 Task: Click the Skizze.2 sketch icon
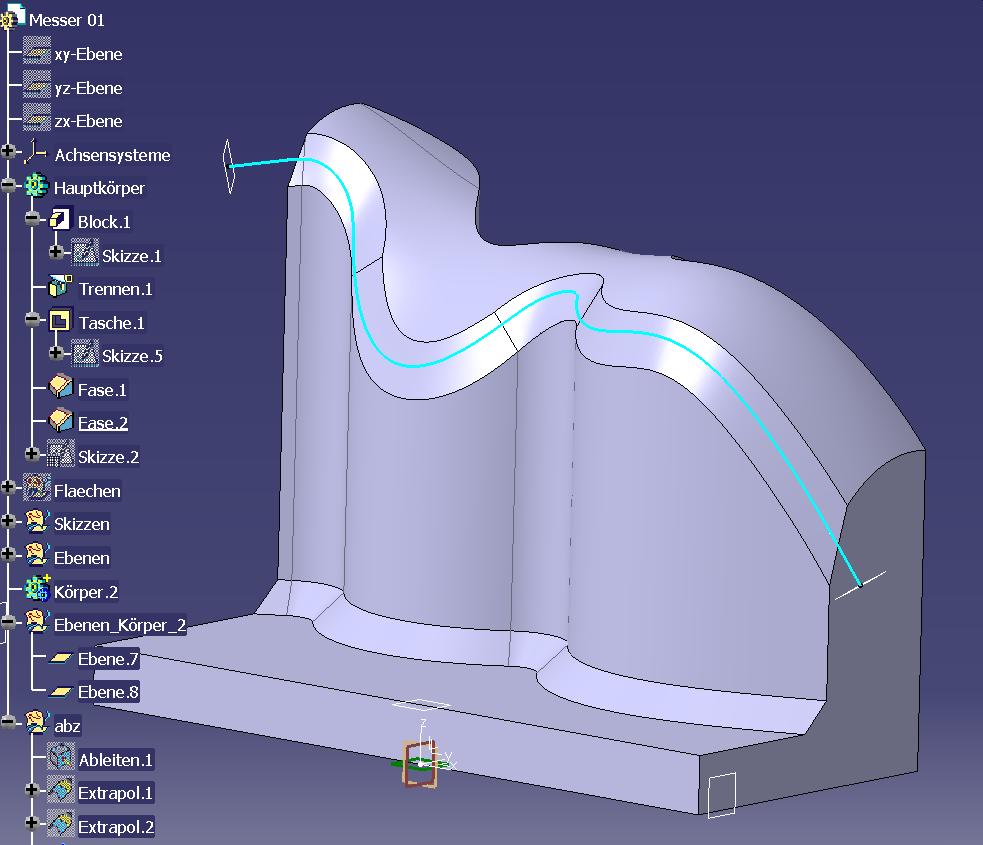click(x=61, y=454)
